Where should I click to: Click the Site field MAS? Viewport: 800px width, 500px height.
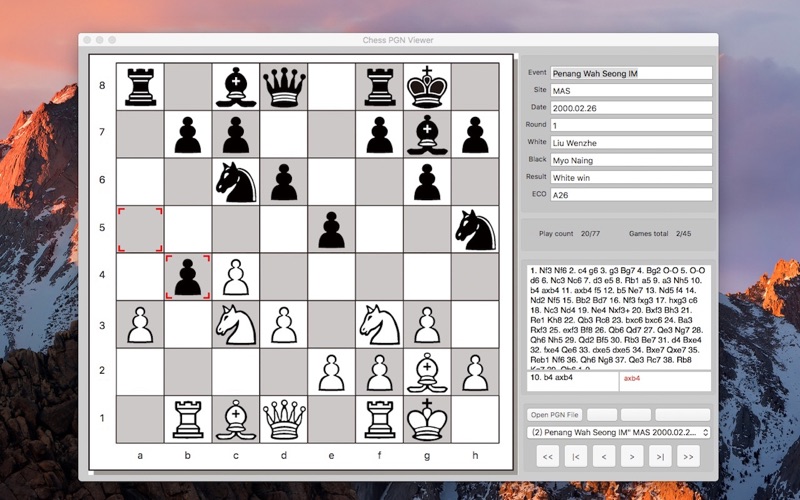click(x=631, y=91)
